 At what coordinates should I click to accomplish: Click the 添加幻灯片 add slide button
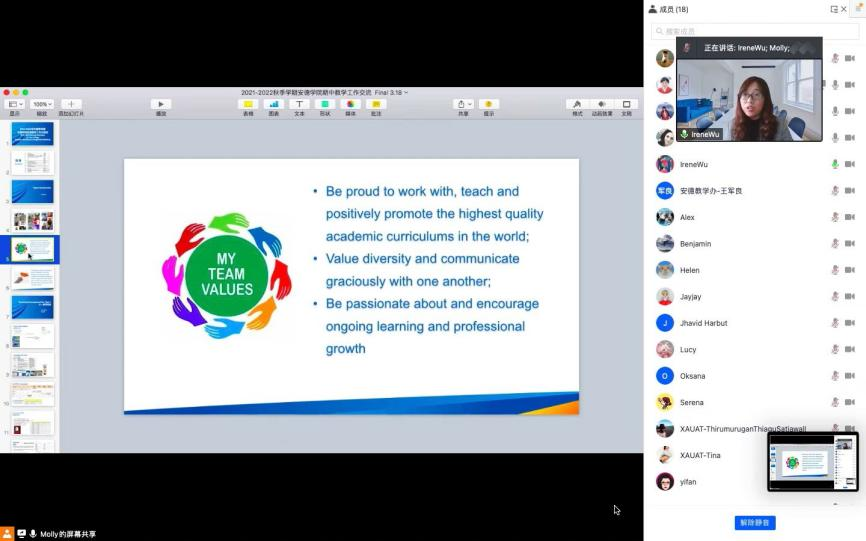pos(71,104)
